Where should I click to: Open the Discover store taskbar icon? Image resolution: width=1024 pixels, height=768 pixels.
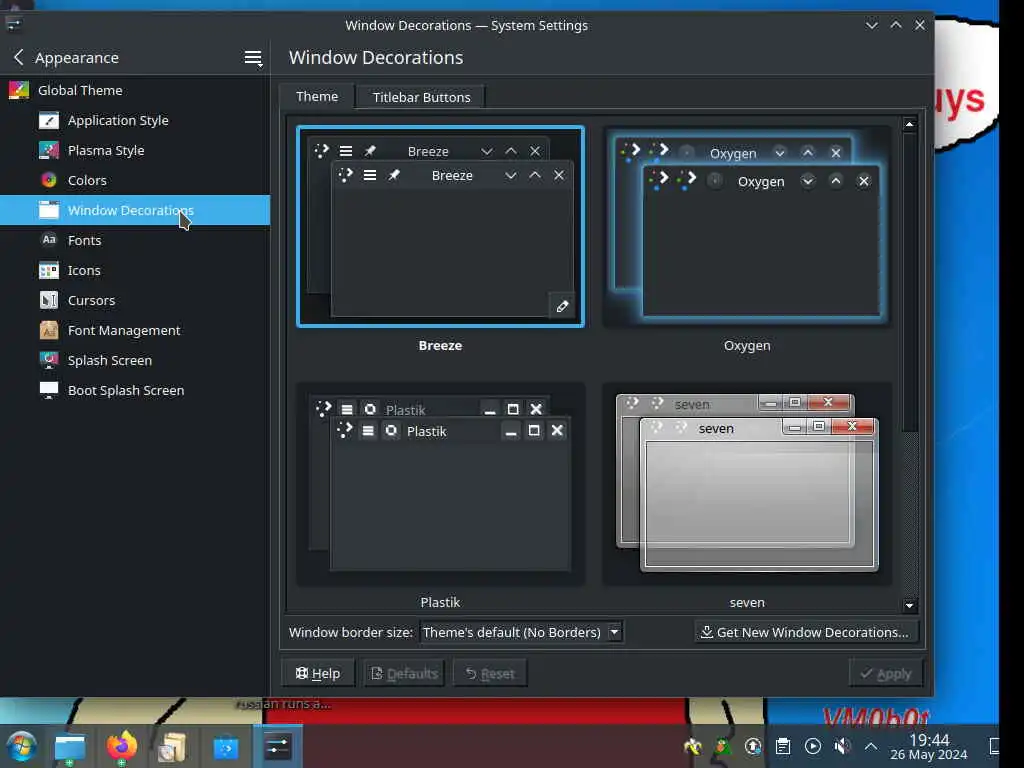[x=226, y=747]
